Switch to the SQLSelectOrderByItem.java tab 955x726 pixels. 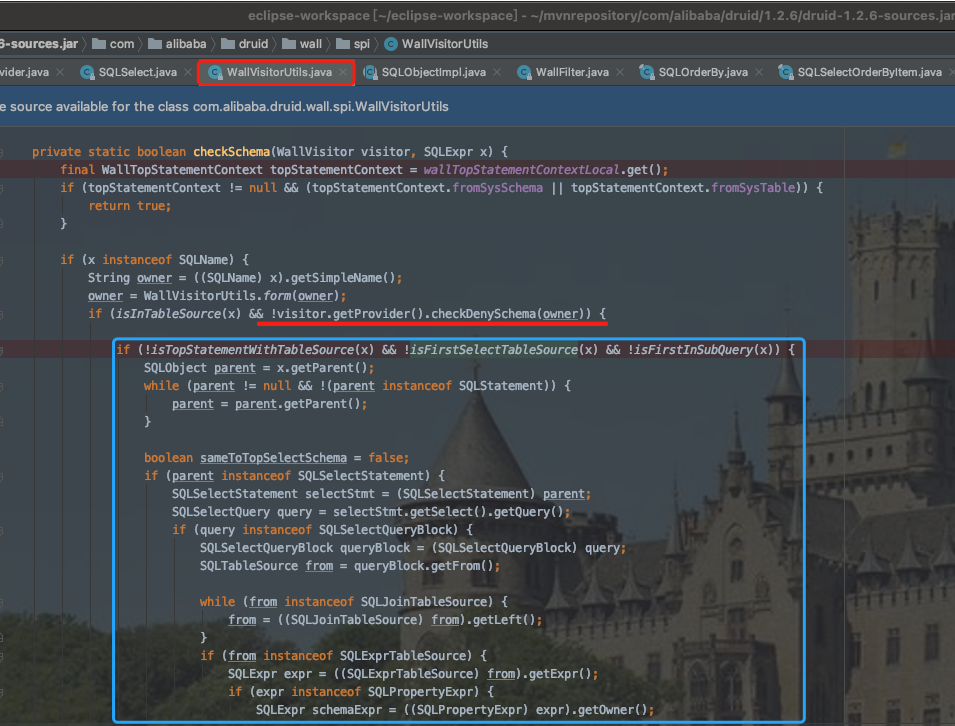click(869, 72)
